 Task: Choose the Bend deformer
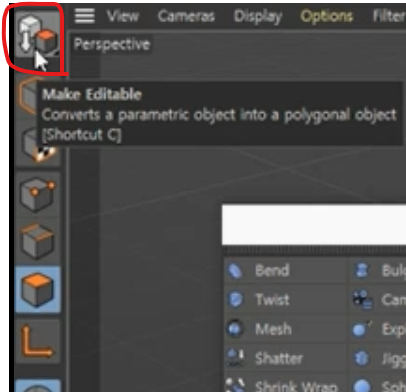click(285, 270)
